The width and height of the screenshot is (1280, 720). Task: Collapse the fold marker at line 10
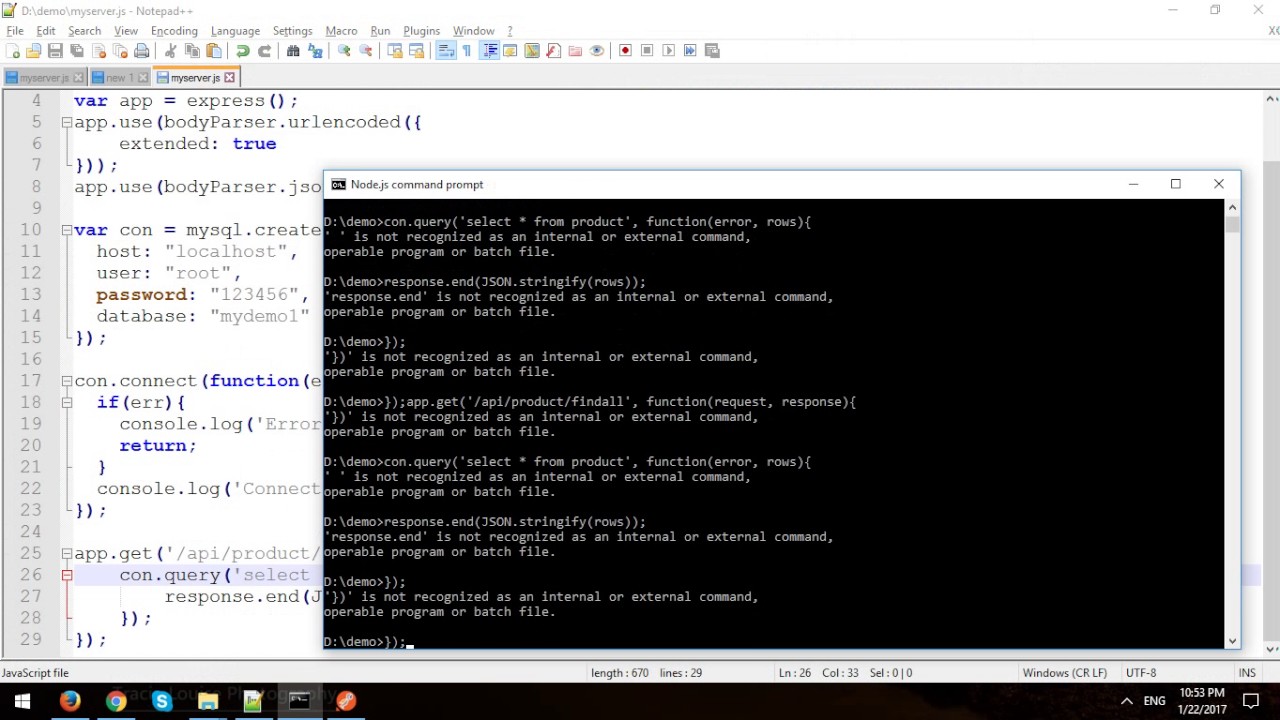point(66,230)
